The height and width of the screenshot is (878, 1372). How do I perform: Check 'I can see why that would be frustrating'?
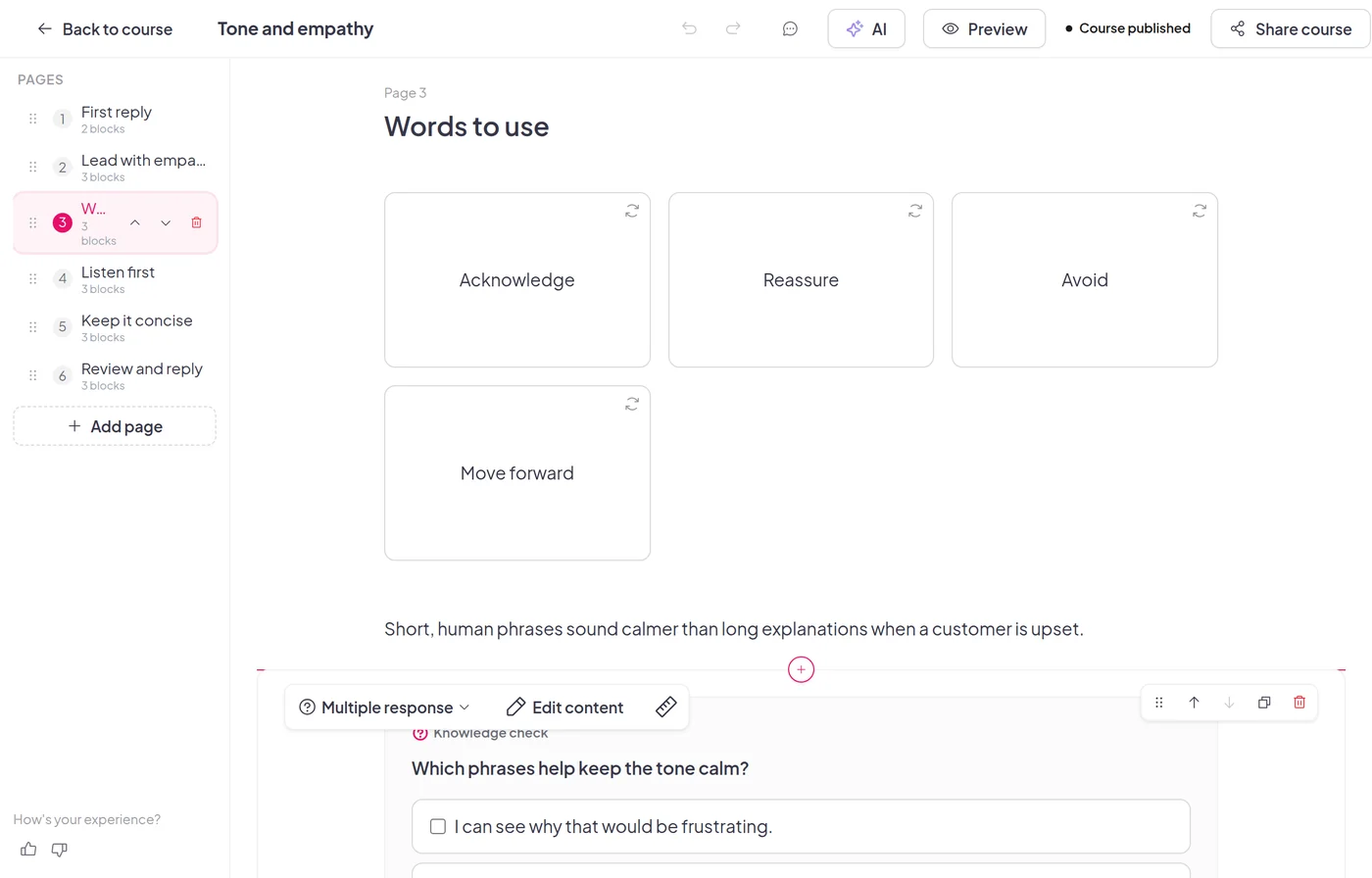pos(438,826)
